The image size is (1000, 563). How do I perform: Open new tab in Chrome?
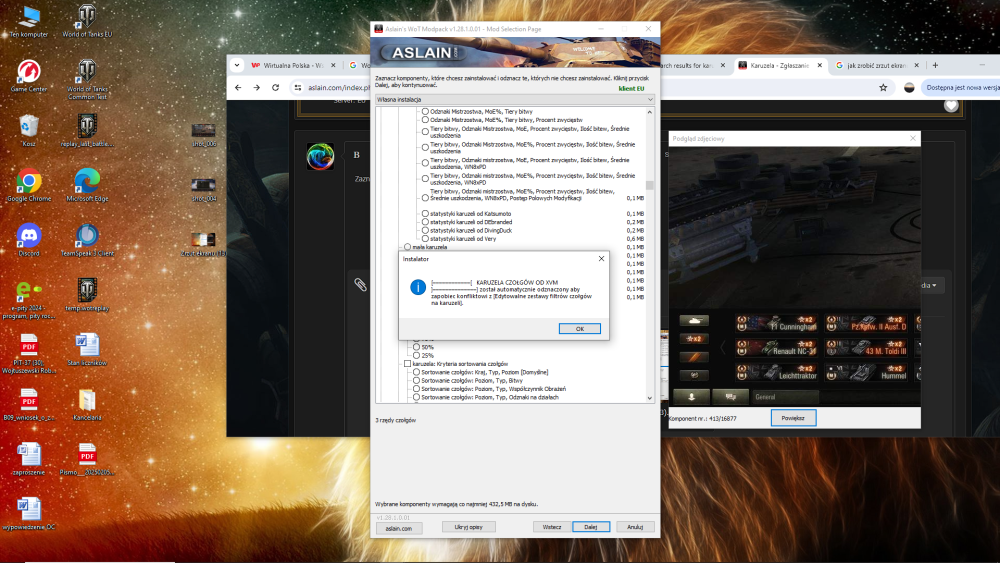[935, 65]
